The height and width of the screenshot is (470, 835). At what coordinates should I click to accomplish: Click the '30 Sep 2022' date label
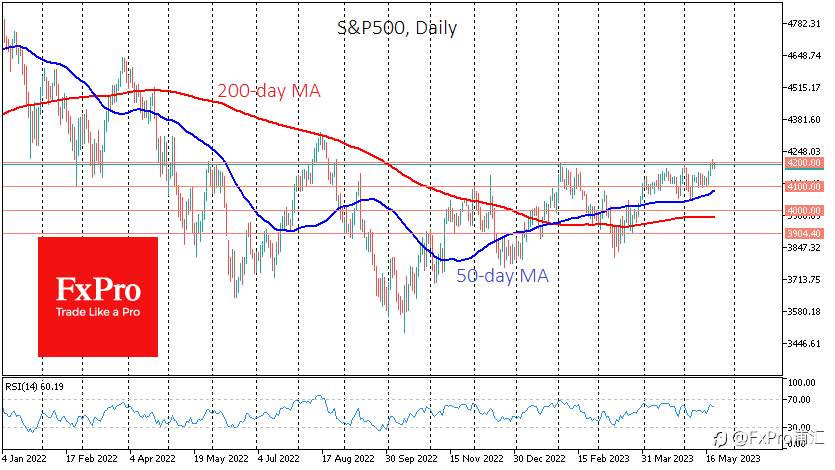pos(412,458)
